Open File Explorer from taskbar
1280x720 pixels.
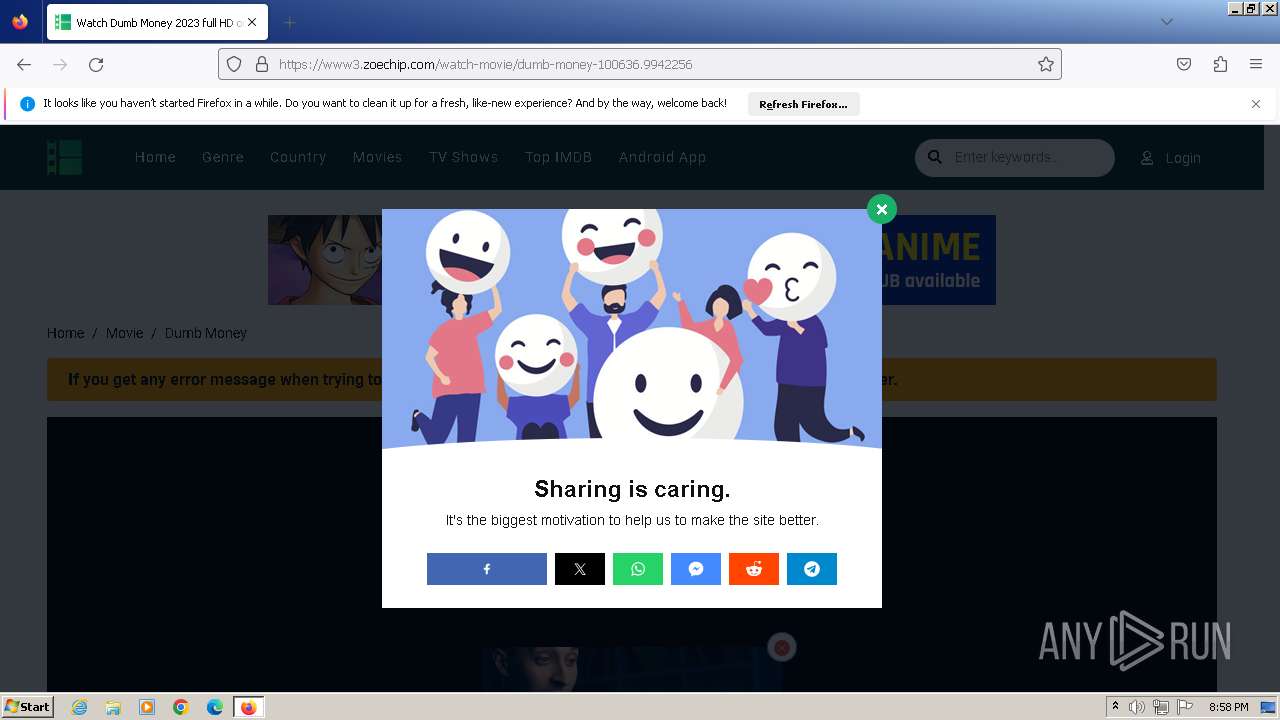[x=113, y=707]
